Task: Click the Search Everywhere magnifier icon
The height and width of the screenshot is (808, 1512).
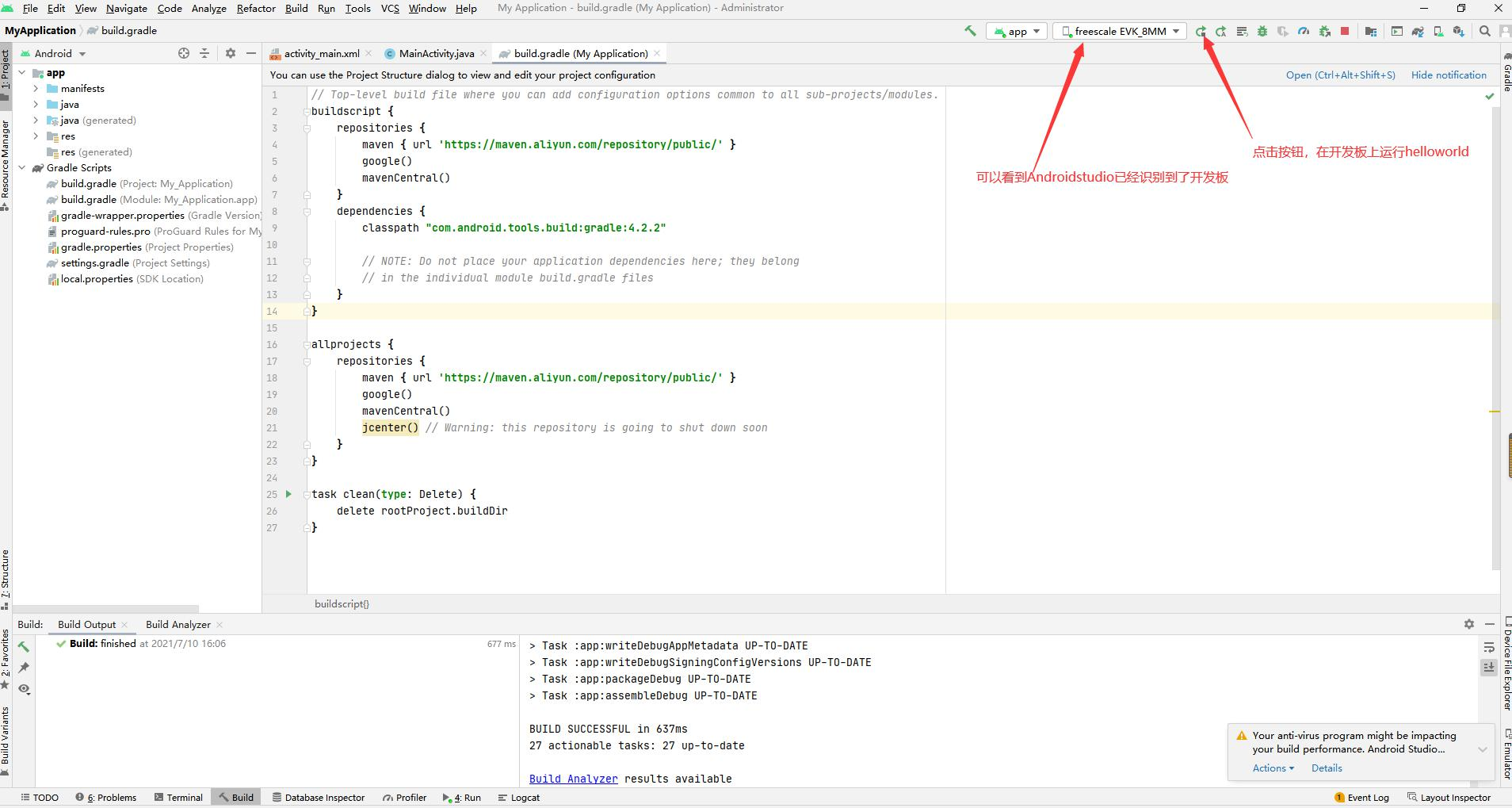Action: point(1485,31)
